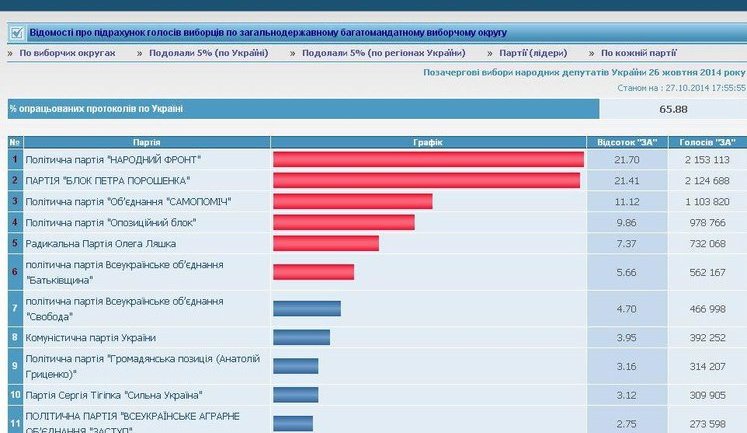Click the blue bar for Сильна Україна

tap(296, 395)
